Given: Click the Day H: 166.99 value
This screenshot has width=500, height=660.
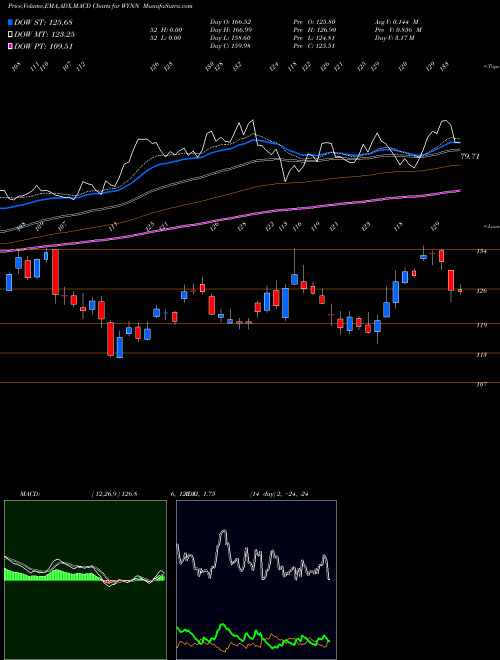Looking at the screenshot, I should pos(230,30).
